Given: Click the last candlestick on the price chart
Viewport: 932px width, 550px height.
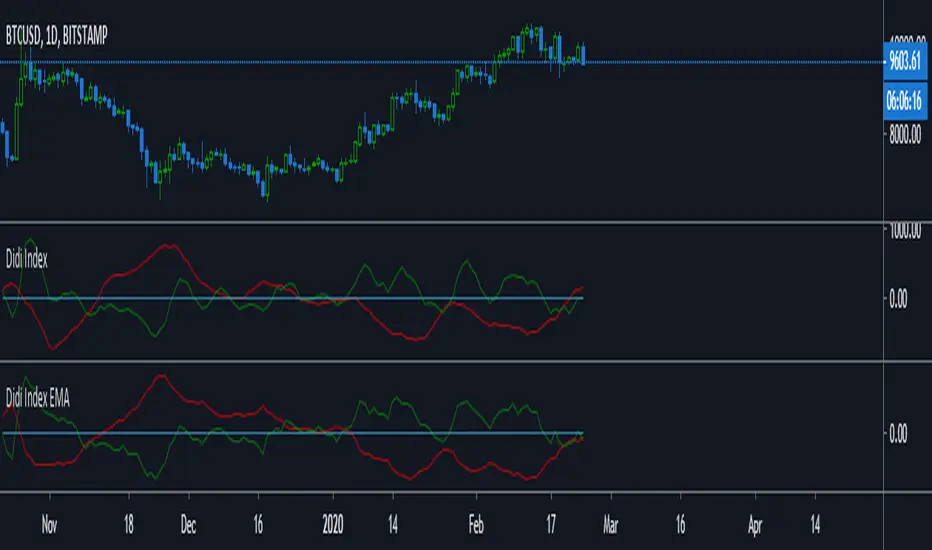Looking at the screenshot, I should 584,55.
